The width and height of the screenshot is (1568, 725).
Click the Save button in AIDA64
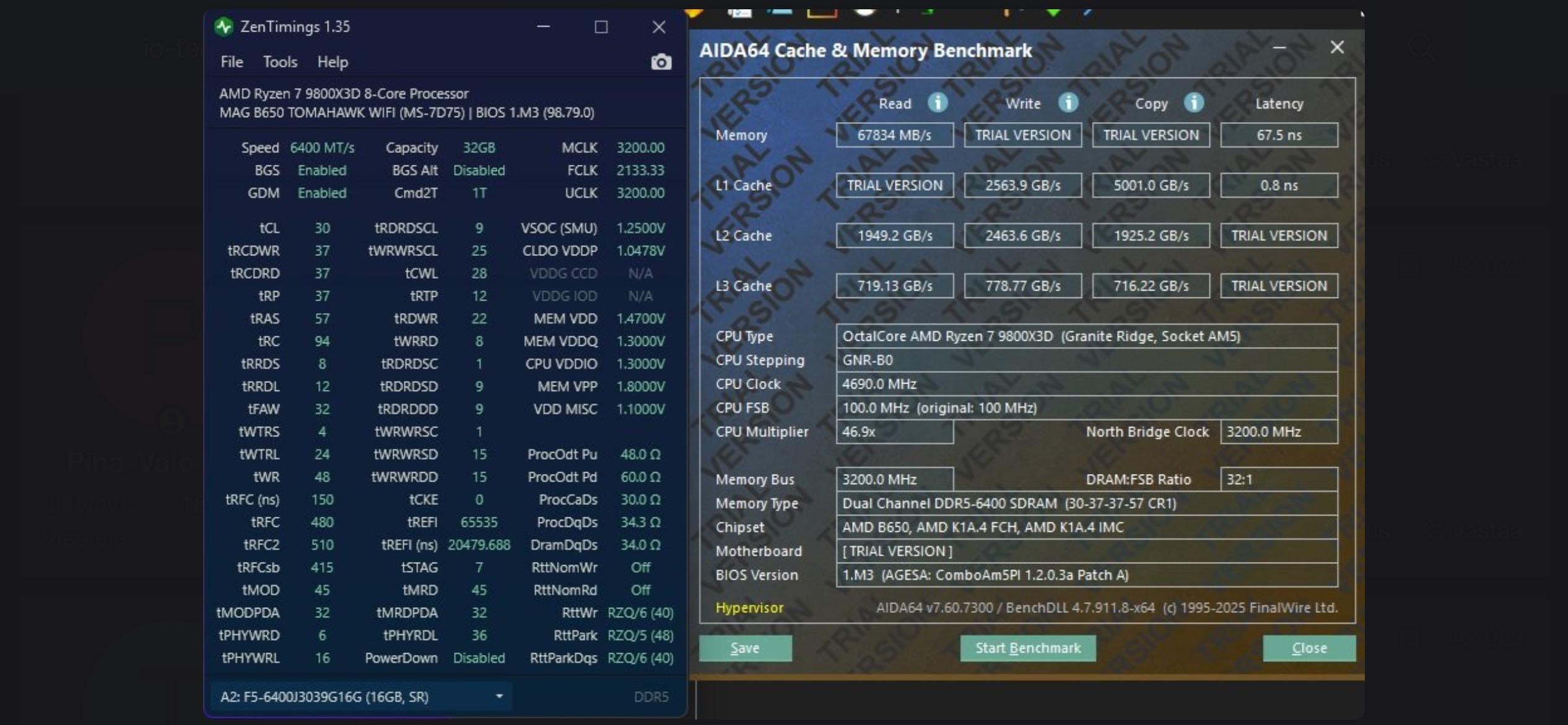pos(745,648)
